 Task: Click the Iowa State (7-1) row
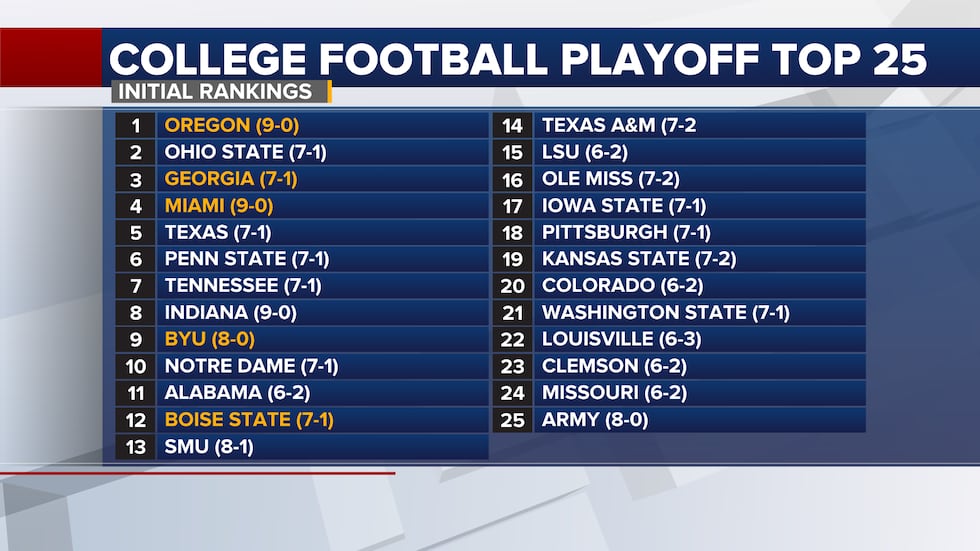click(679, 206)
